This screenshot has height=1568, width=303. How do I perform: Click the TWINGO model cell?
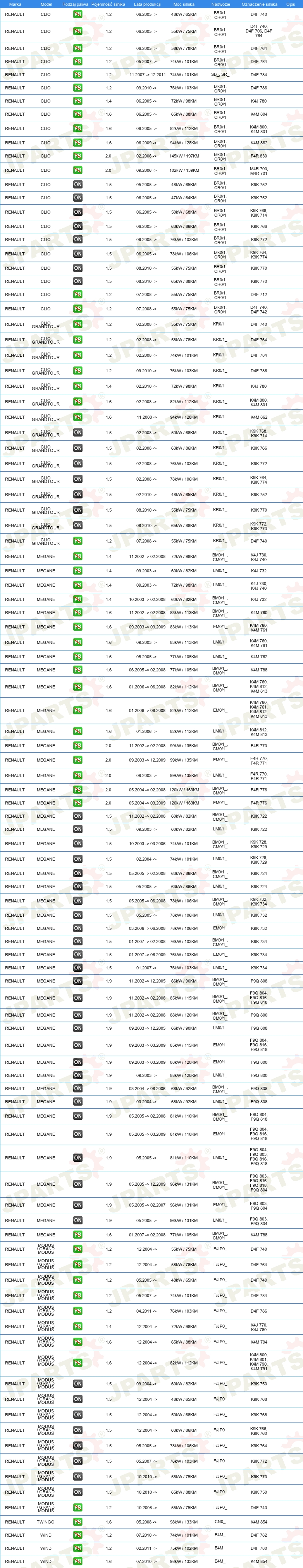tap(46, 1522)
